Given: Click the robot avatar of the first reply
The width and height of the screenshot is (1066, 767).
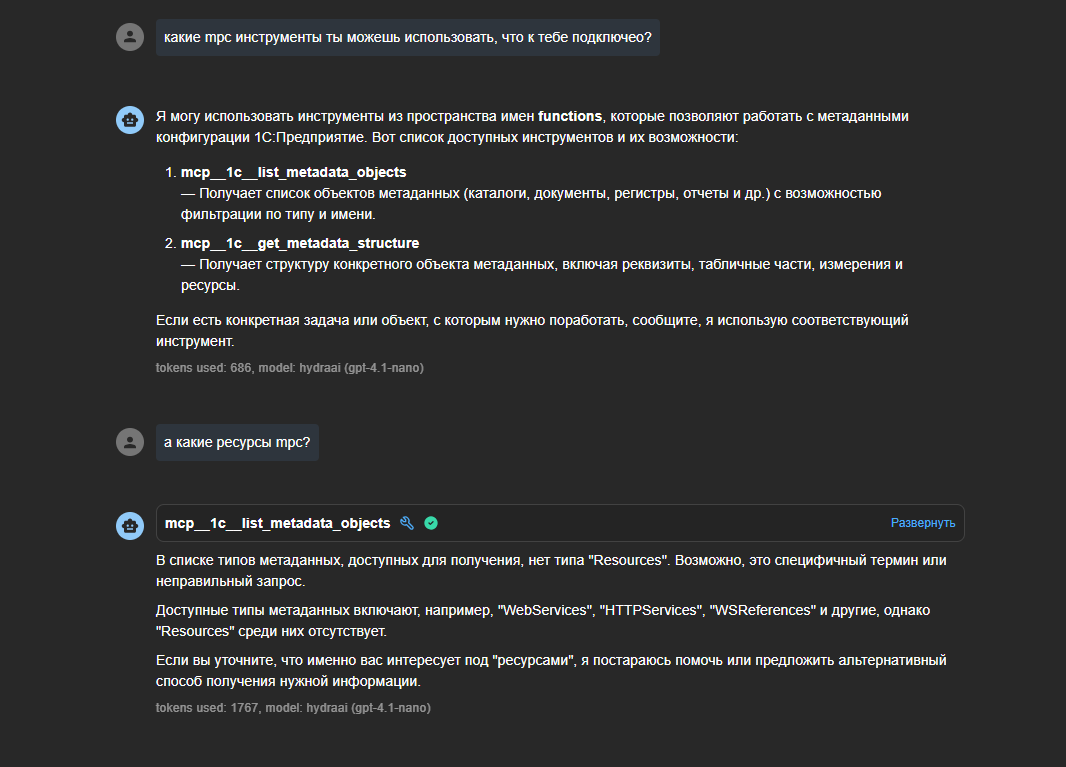Looking at the screenshot, I should coord(130,119).
